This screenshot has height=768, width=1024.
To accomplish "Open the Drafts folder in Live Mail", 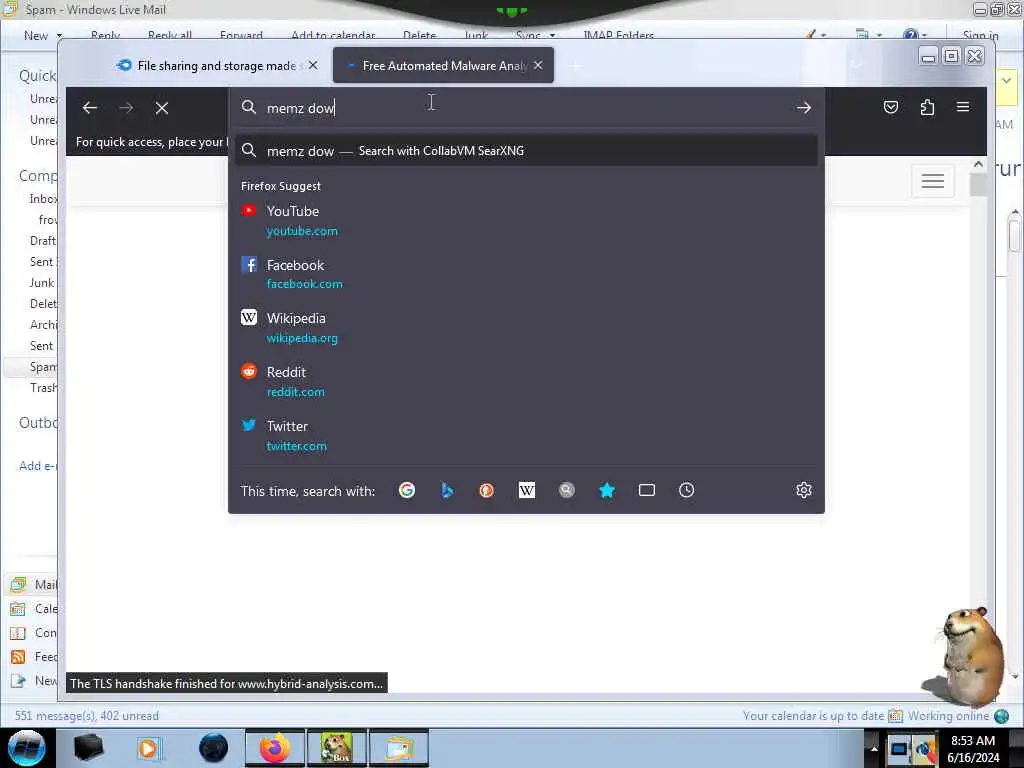I will click(x=42, y=241).
